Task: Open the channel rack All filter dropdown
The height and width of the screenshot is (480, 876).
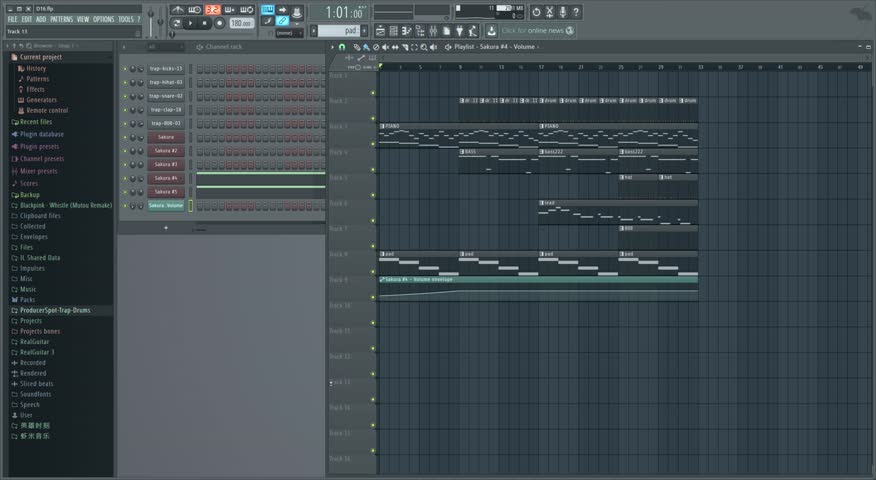Action: tap(160, 47)
